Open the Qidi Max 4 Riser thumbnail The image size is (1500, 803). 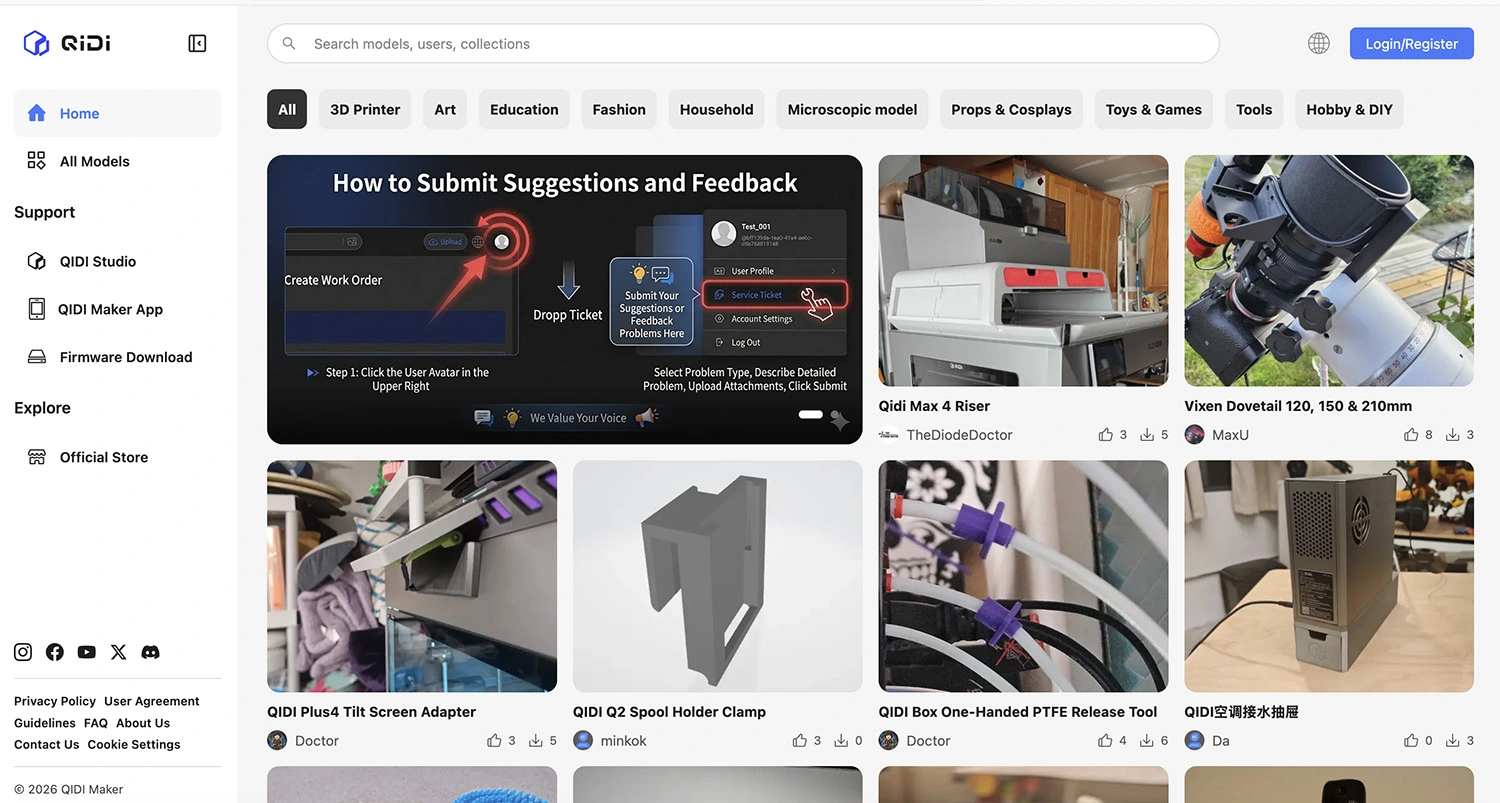click(x=1023, y=270)
